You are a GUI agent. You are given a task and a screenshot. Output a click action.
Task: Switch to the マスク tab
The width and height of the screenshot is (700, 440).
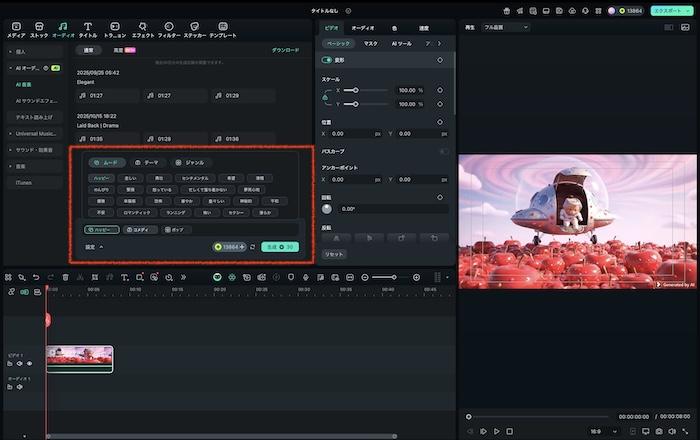point(370,44)
